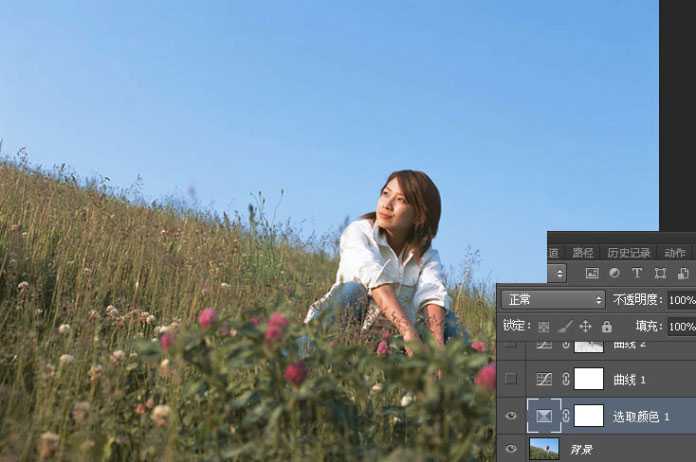The height and width of the screenshot is (462, 696).
Task: Switch to the 路径 tab
Action: pos(582,253)
